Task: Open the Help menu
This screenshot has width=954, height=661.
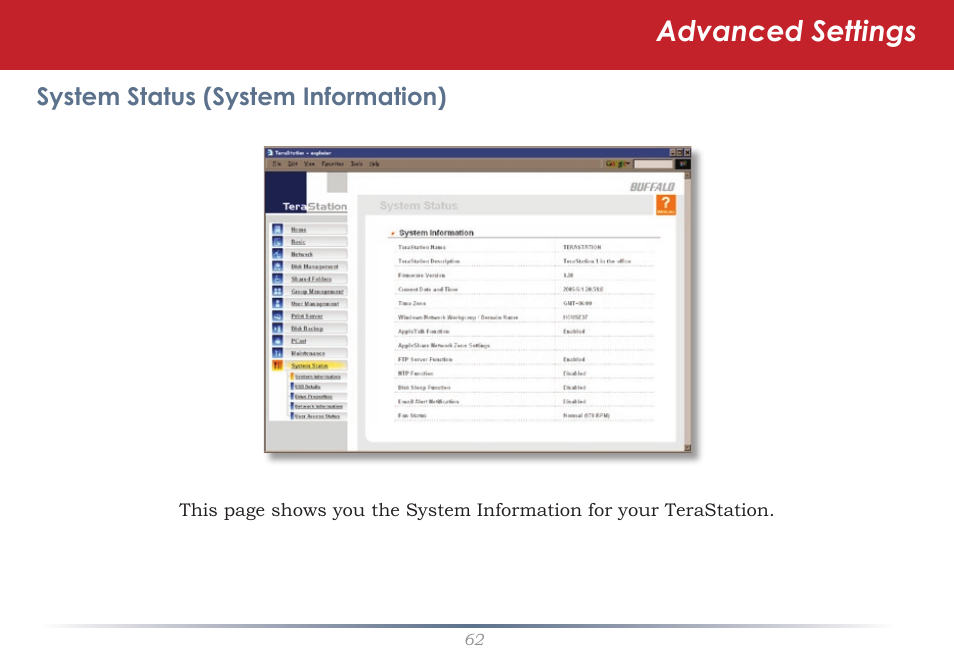Action: click(374, 164)
